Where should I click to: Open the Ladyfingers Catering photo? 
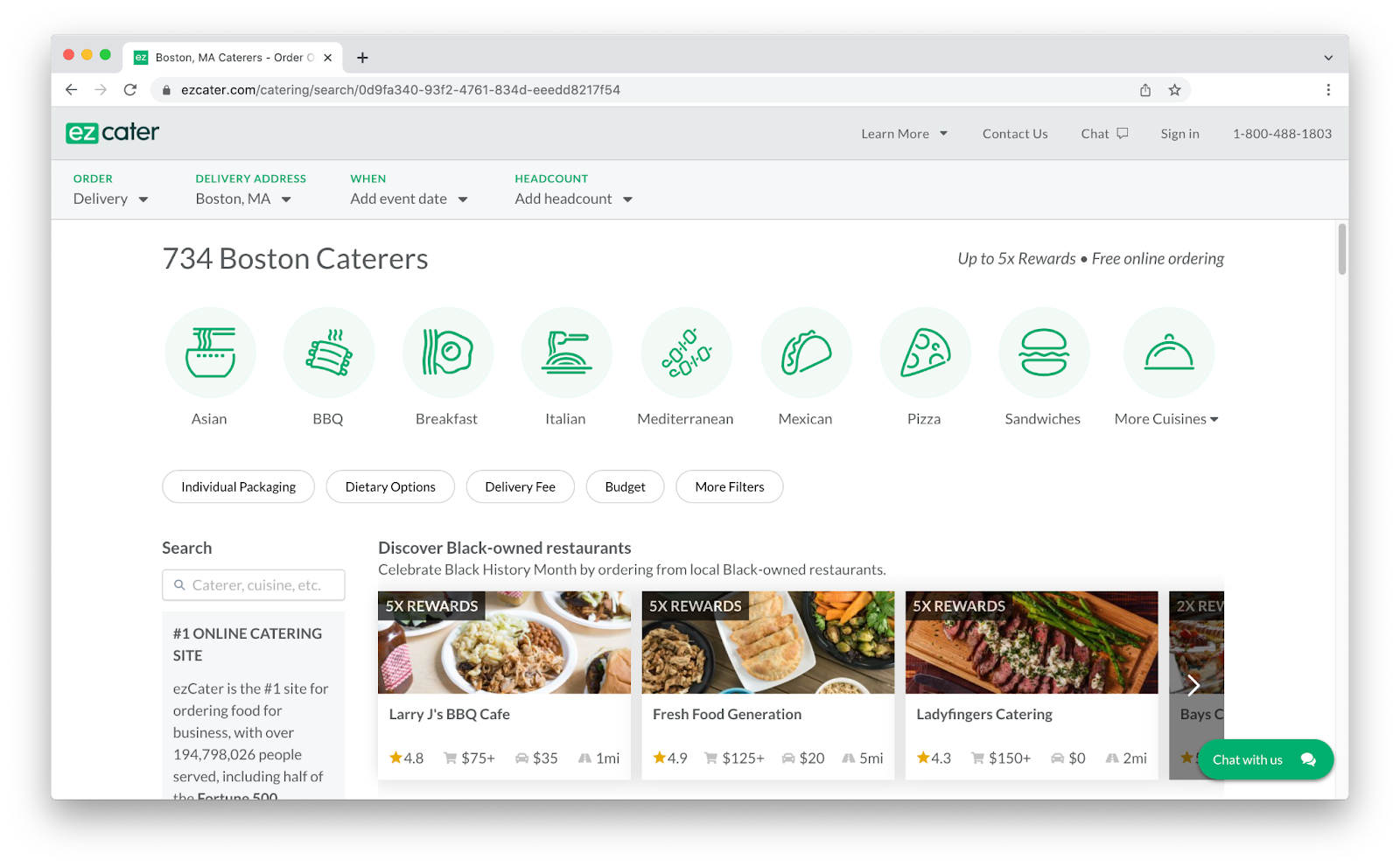point(1032,642)
